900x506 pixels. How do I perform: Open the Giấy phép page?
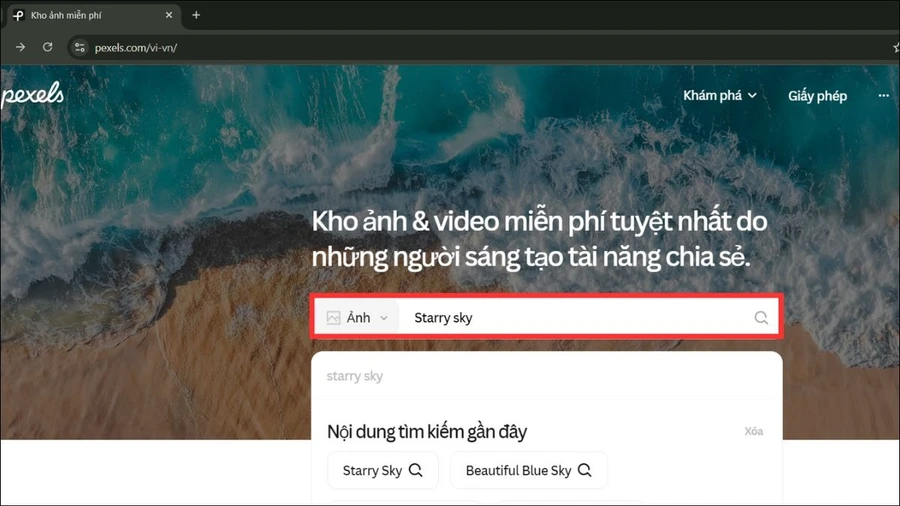point(817,96)
